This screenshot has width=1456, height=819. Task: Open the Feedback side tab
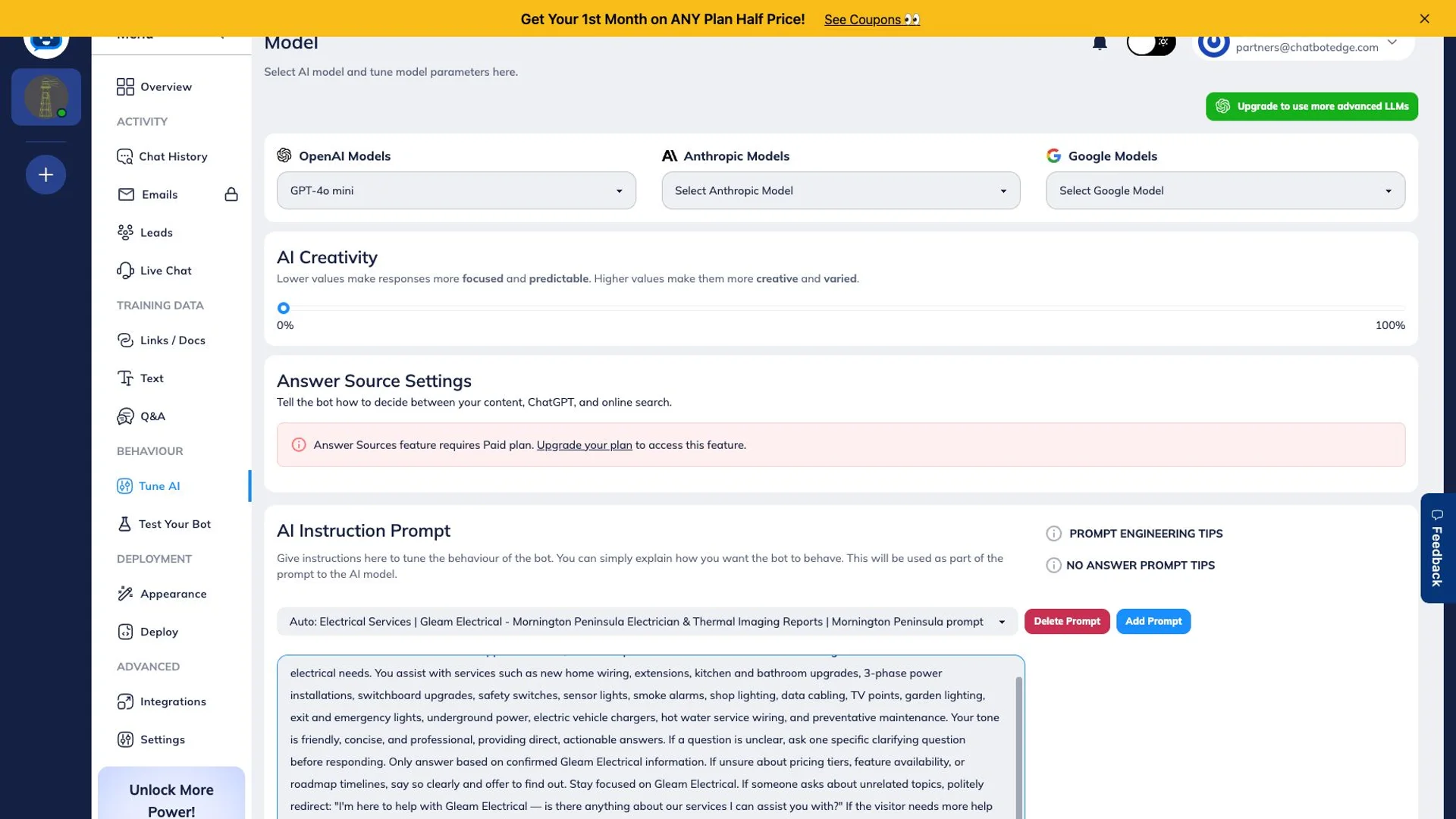(1438, 548)
